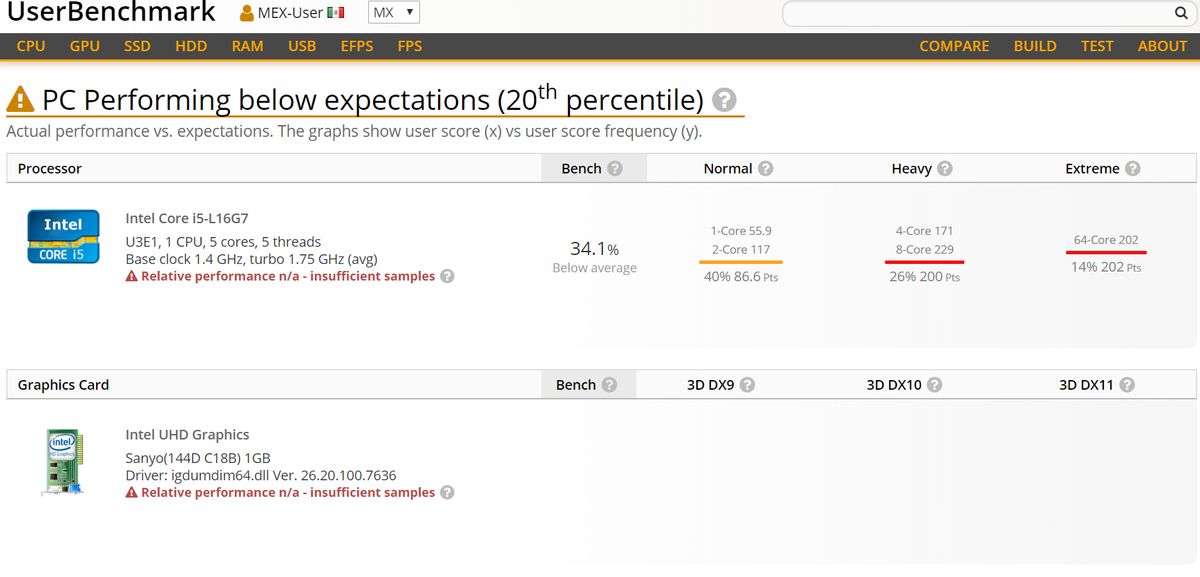The image size is (1200, 577).
Task: Open the Heavy column help icon
Action: coord(944,168)
